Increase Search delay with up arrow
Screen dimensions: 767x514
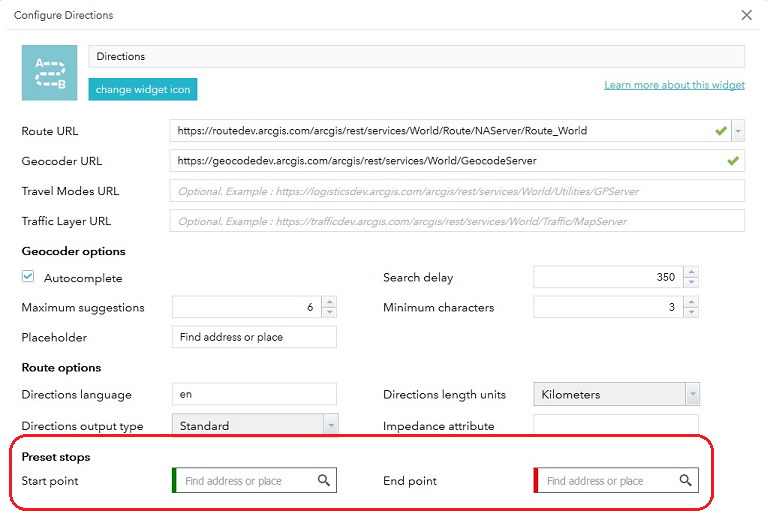[691, 272]
